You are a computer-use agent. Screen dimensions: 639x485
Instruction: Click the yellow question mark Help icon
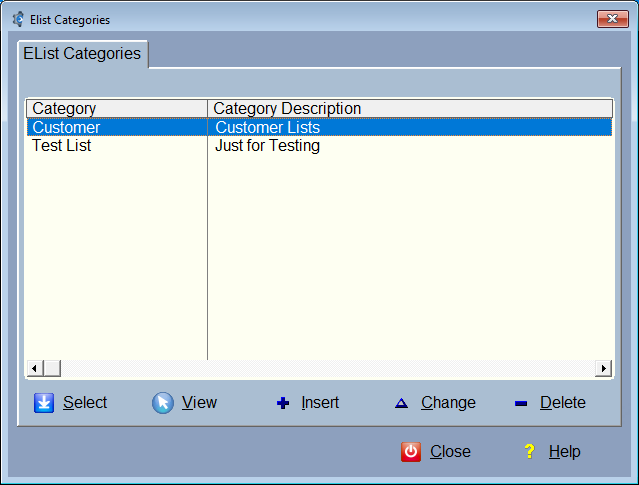529,452
